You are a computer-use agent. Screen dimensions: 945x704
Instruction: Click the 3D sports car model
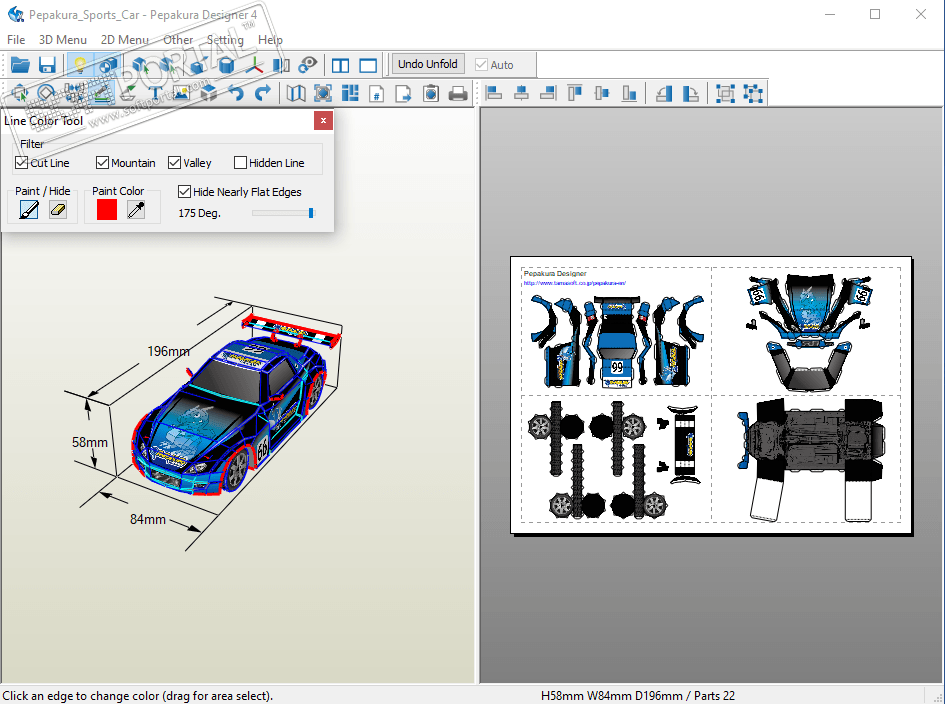click(237, 406)
